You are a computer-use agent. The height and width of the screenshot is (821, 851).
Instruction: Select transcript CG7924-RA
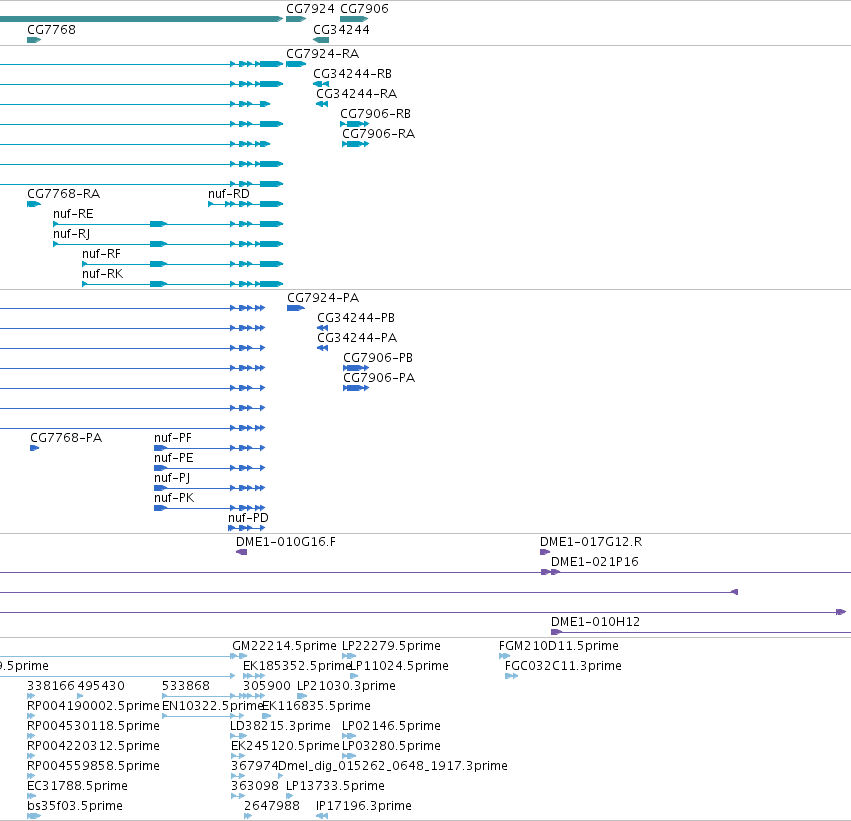pos(322,54)
